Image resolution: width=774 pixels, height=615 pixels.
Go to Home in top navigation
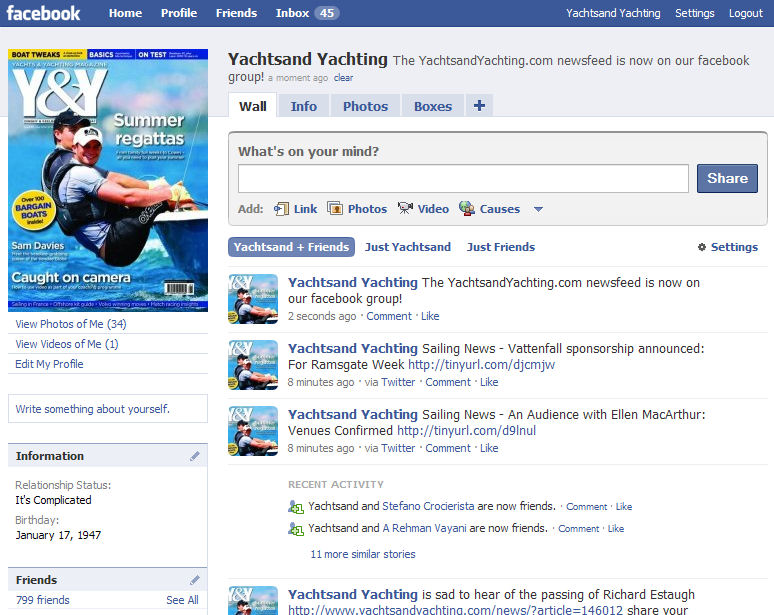click(125, 13)
